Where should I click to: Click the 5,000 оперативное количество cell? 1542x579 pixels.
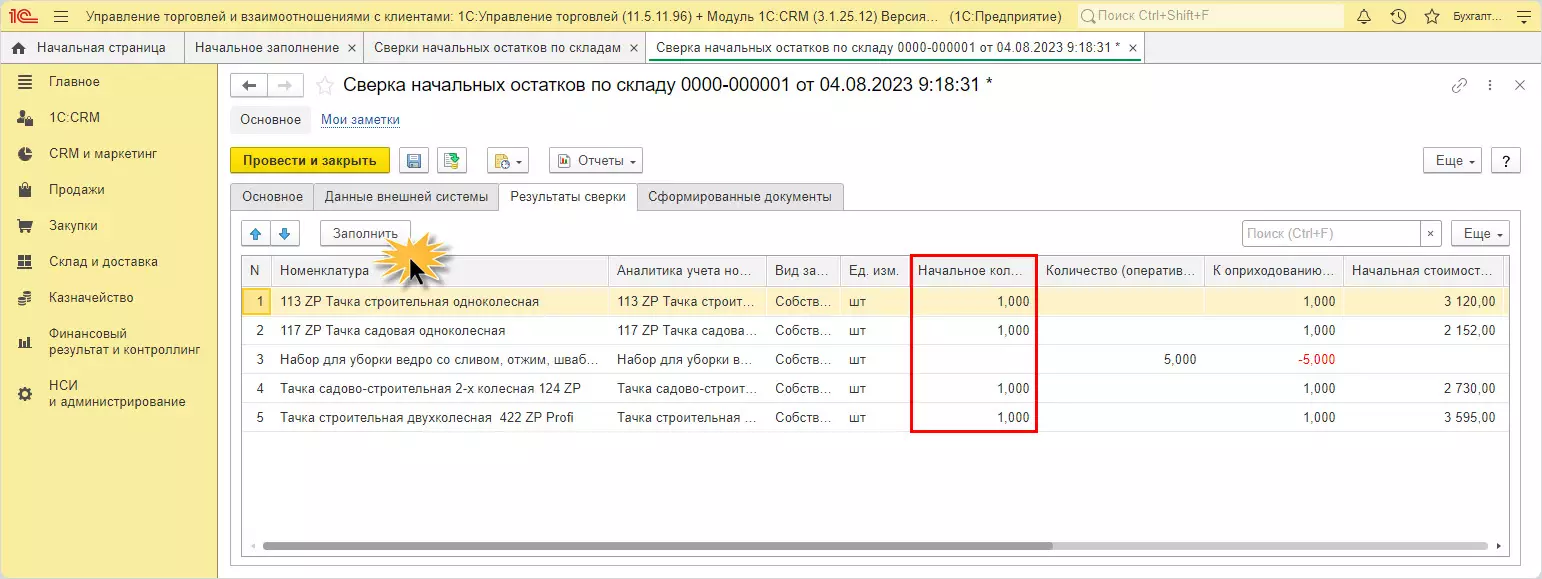pos(1120,359)
